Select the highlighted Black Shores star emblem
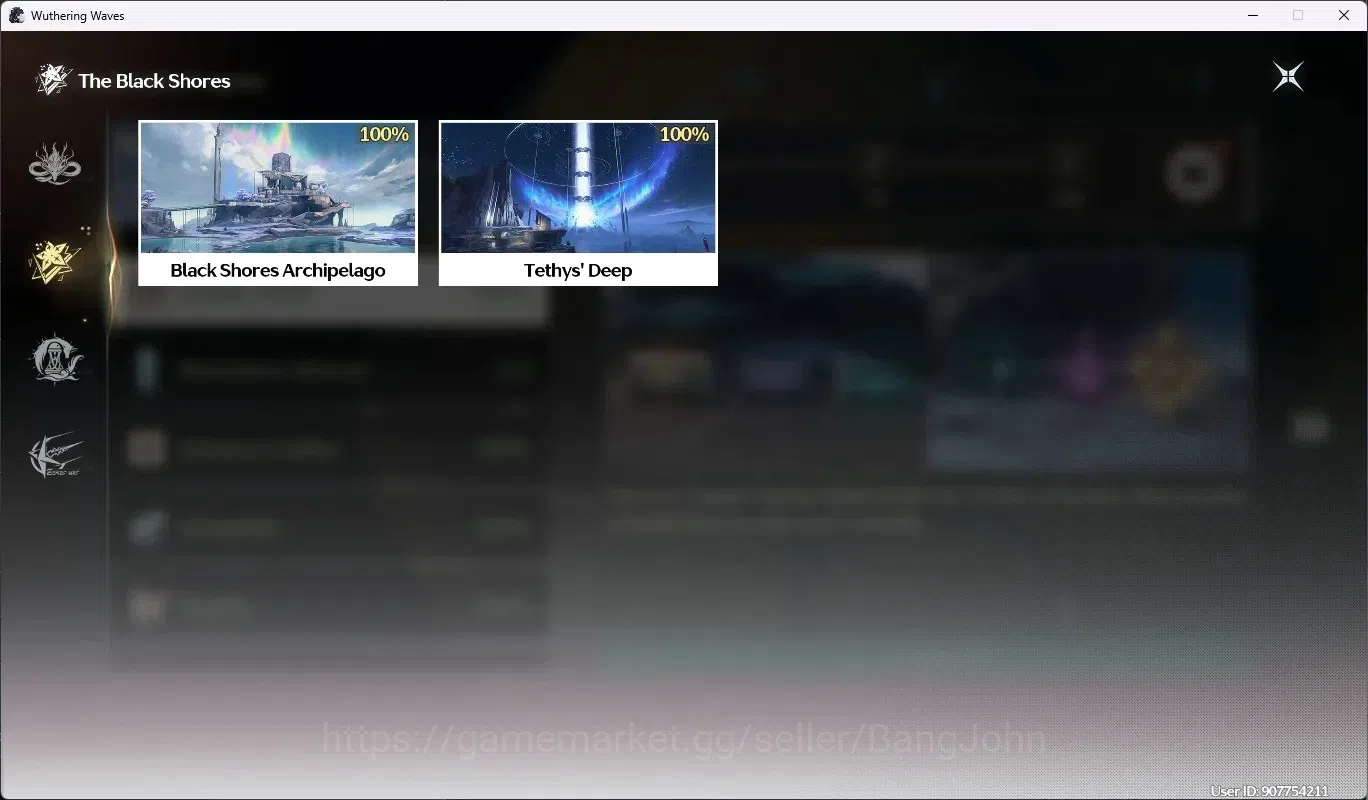Image resolution: width=1368 pixels, height=800 pixels. click(x=55, y=262)
